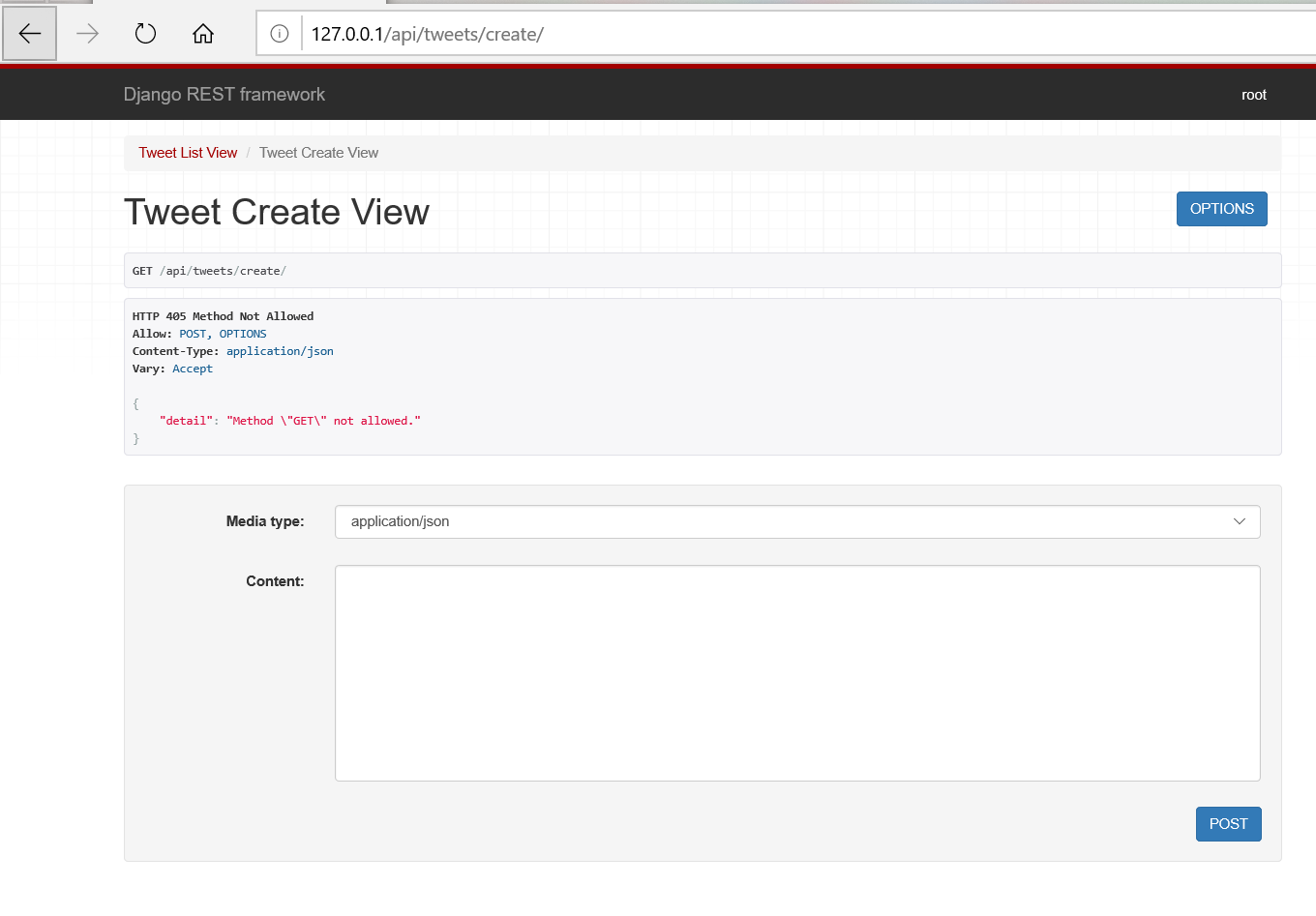The image size is (1316, 916).
Task: Open the browser home page icon
Action: click(203, 34)
